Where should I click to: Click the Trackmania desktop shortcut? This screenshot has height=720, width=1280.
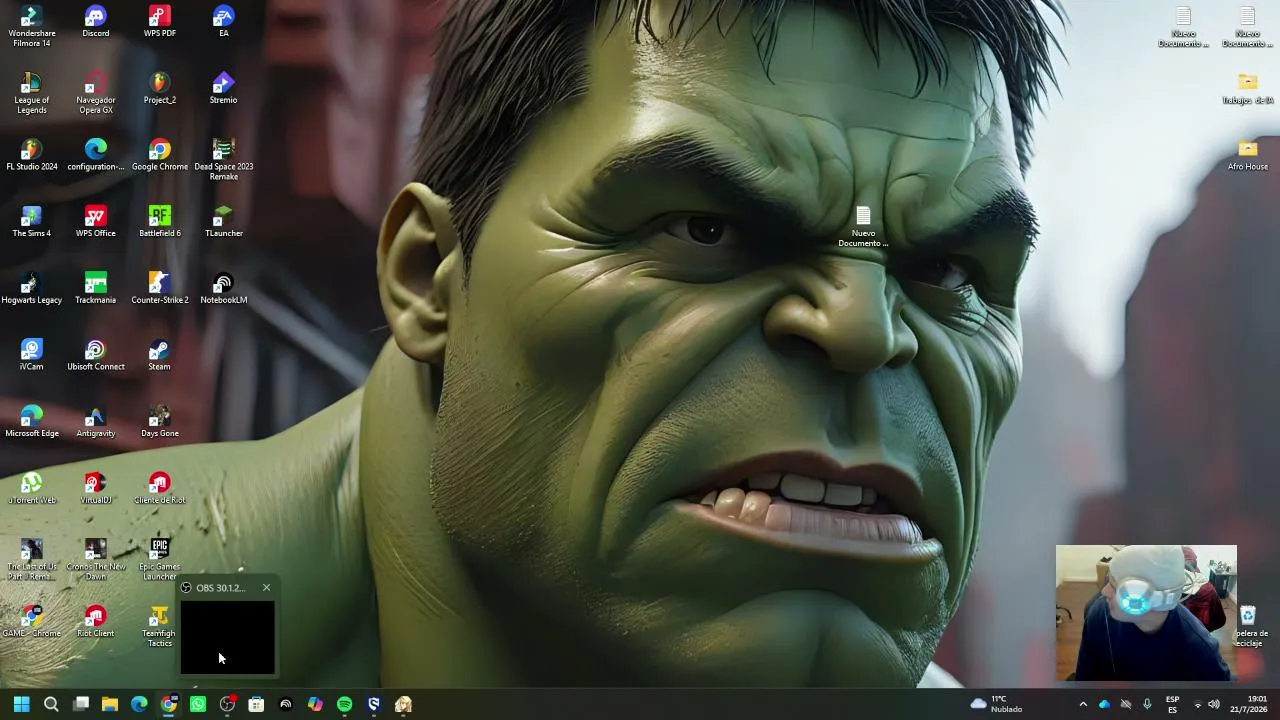(x=96, y=289)
